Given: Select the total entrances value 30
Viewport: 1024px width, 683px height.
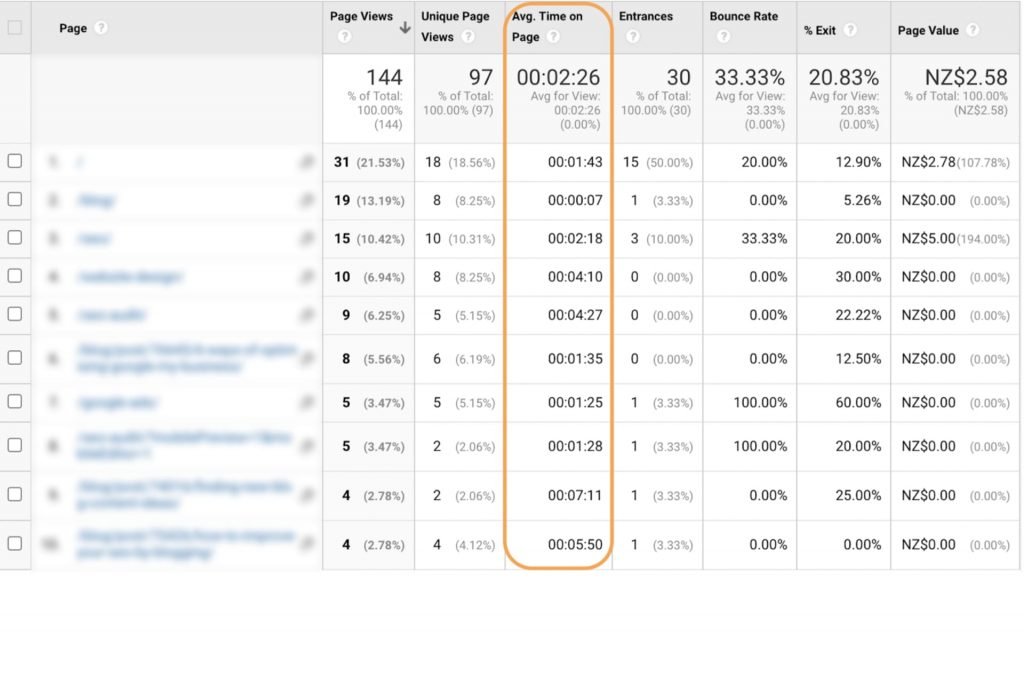Looking at the screenshot, I should pyautogui.click(x=679, y=77).
